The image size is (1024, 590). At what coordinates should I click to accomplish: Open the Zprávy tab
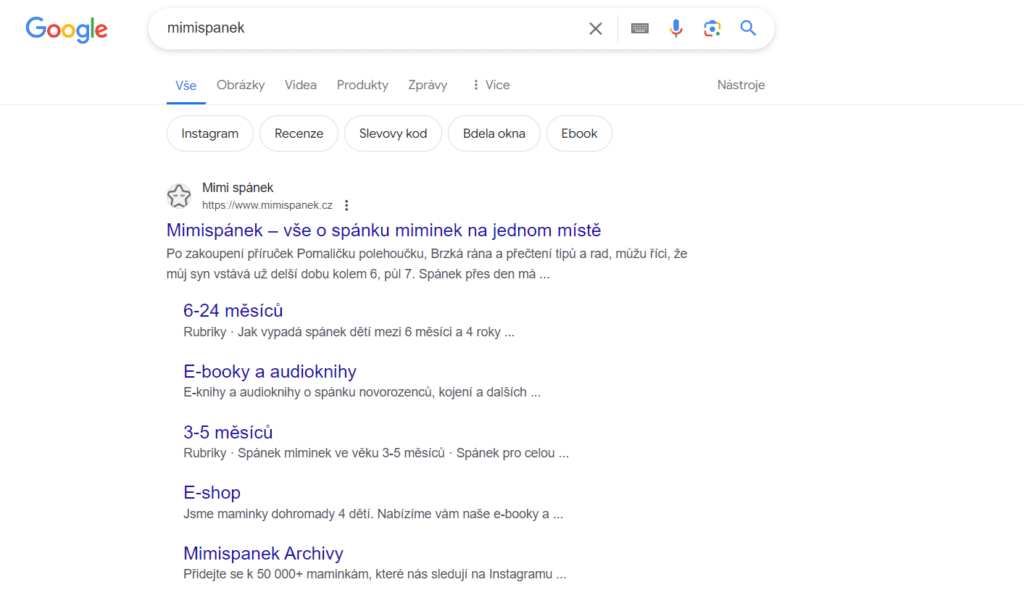428,85
